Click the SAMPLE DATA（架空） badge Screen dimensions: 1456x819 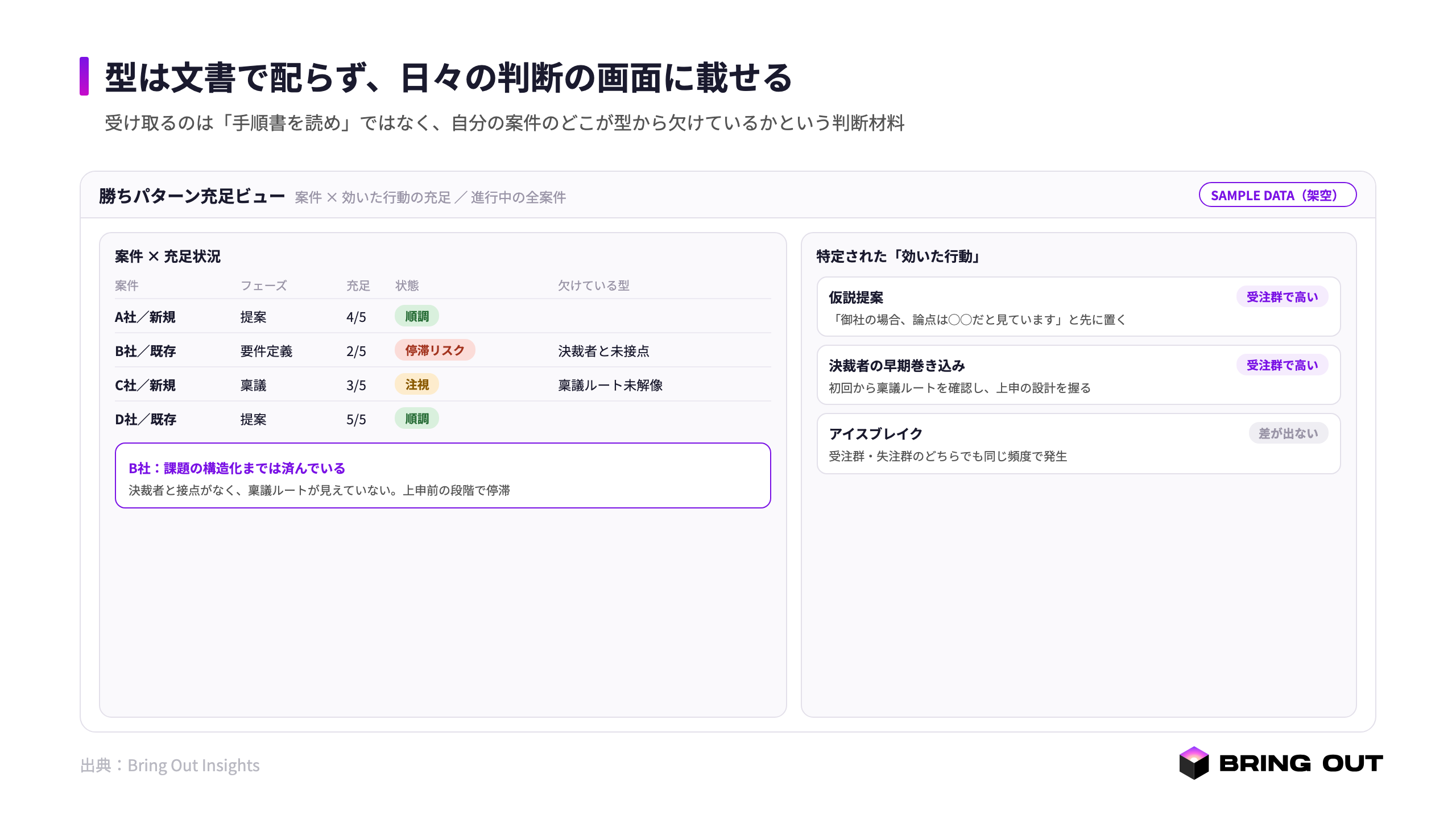click(x=1277, y=195)
